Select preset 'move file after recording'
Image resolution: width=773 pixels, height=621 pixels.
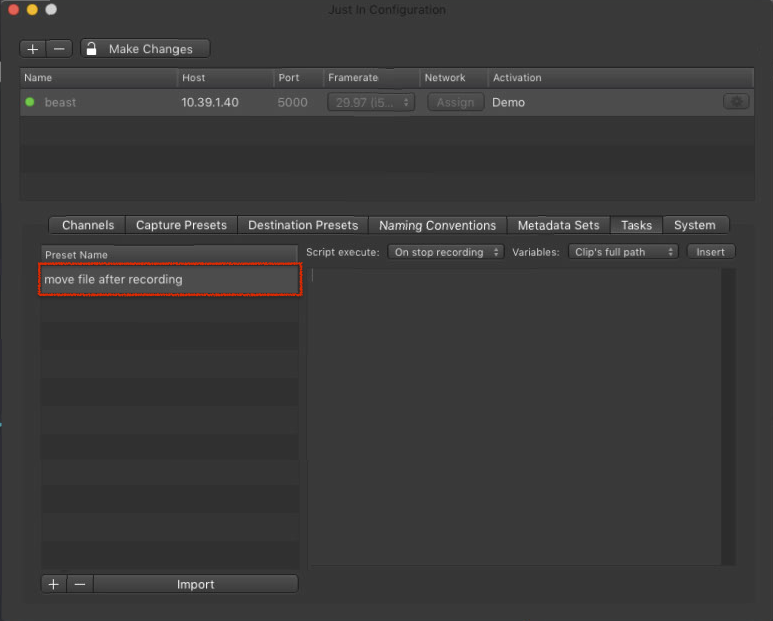[x=170, y=279]
